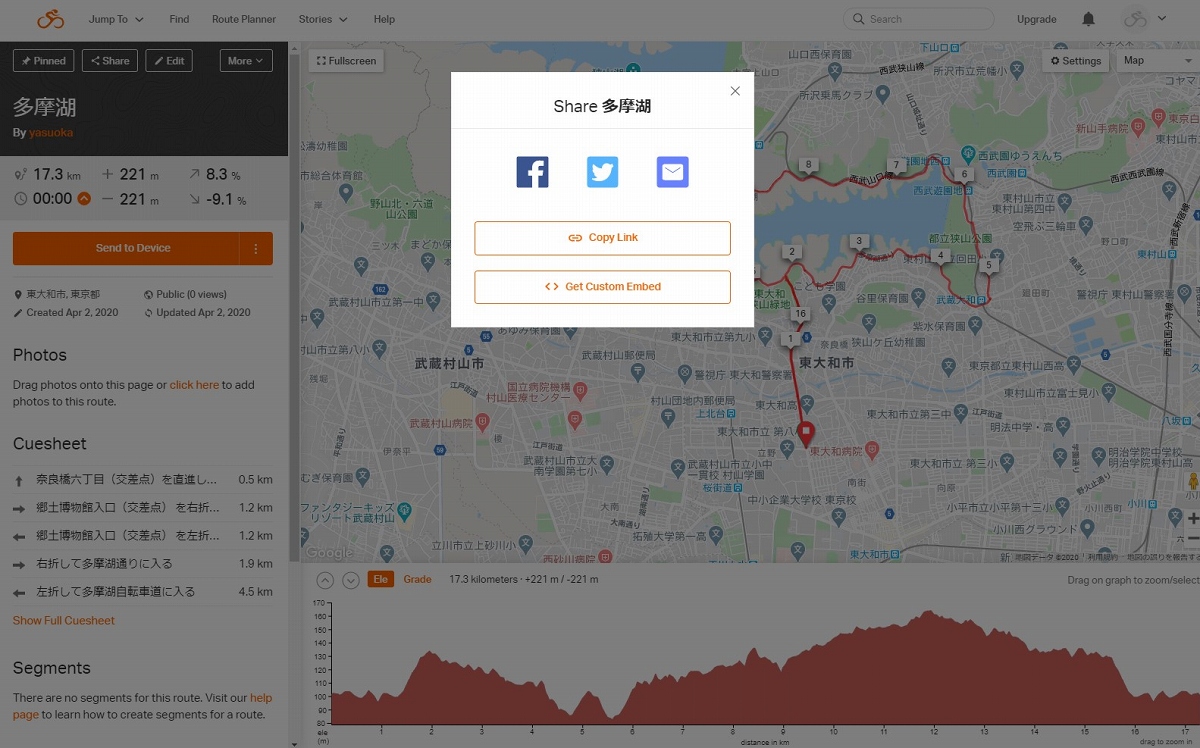Click the Upgrade link
Screen dimensions: 1200x748
click(1036, 19)
